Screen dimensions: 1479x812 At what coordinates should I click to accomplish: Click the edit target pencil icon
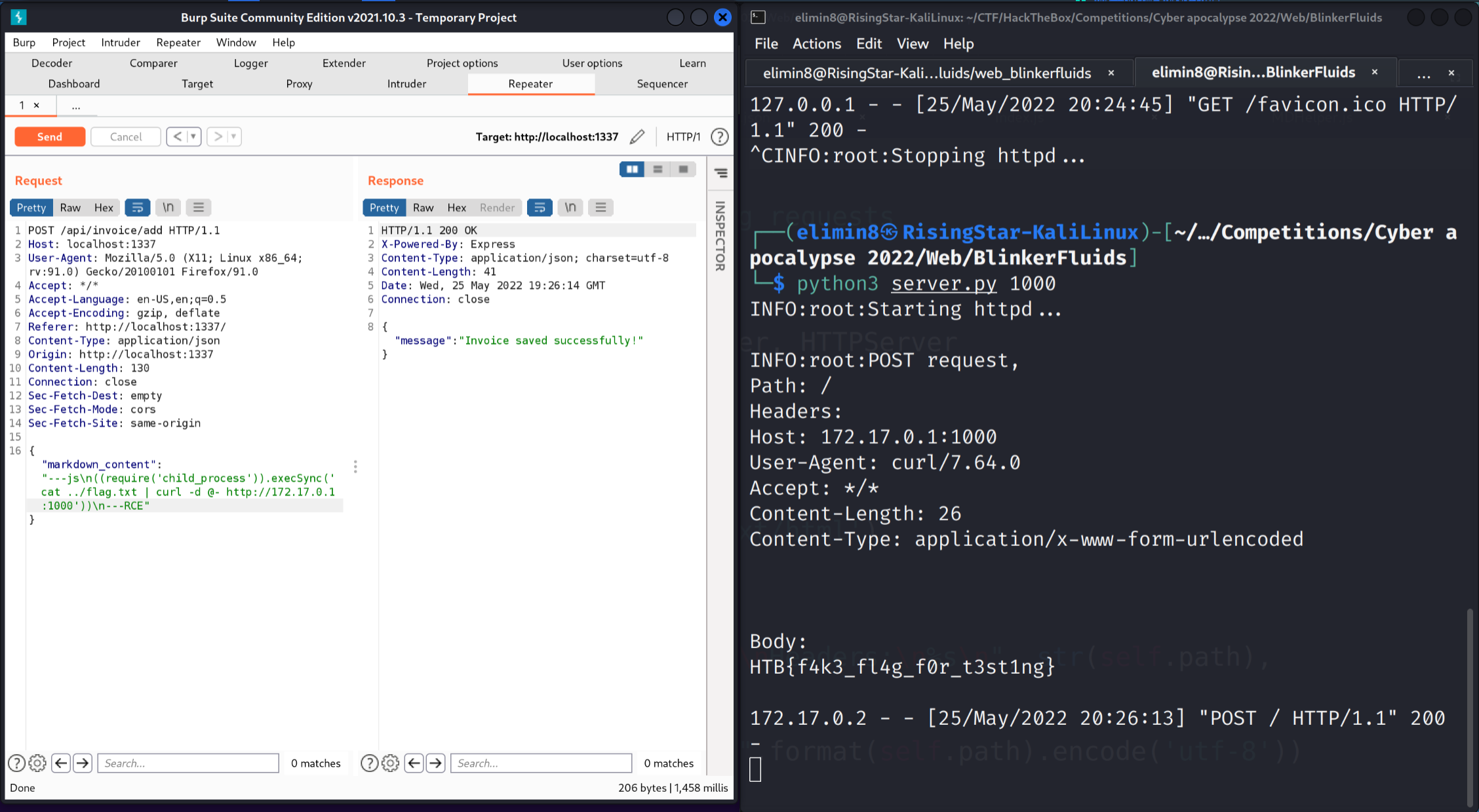coord(637,136)
